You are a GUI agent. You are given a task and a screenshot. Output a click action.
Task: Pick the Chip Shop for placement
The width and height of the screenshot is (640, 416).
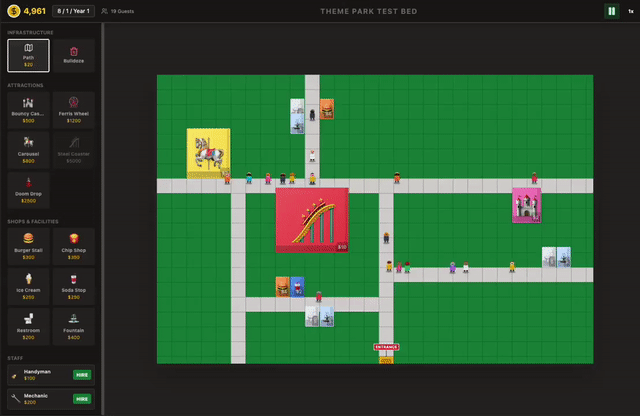pyautogui.click(x=73, y=244)
